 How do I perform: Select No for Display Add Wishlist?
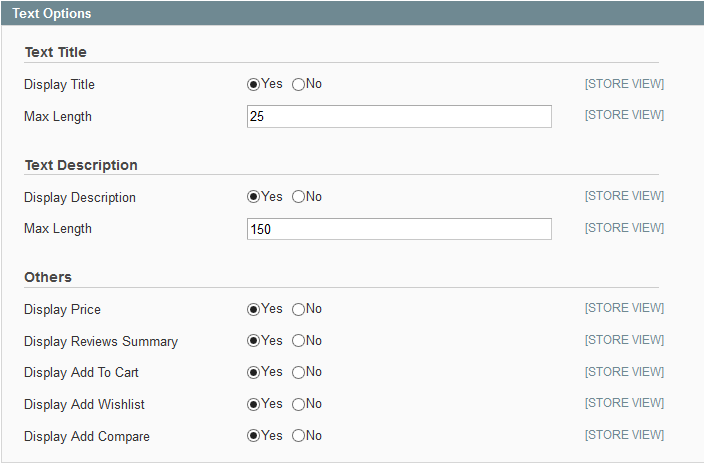tap(298, 404)
